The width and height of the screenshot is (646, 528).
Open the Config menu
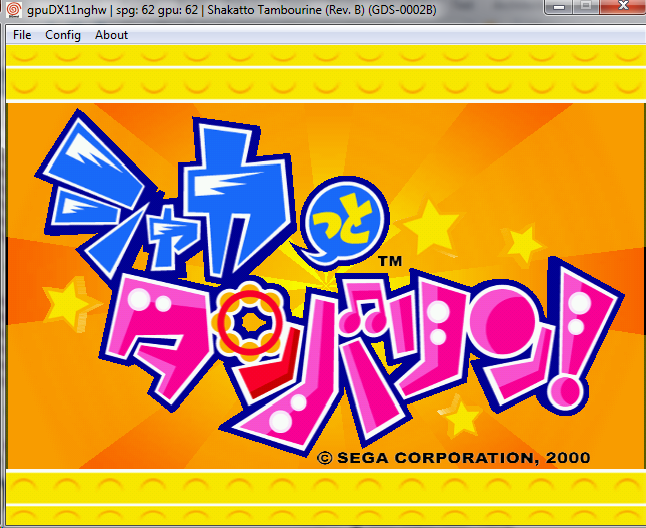63,35
